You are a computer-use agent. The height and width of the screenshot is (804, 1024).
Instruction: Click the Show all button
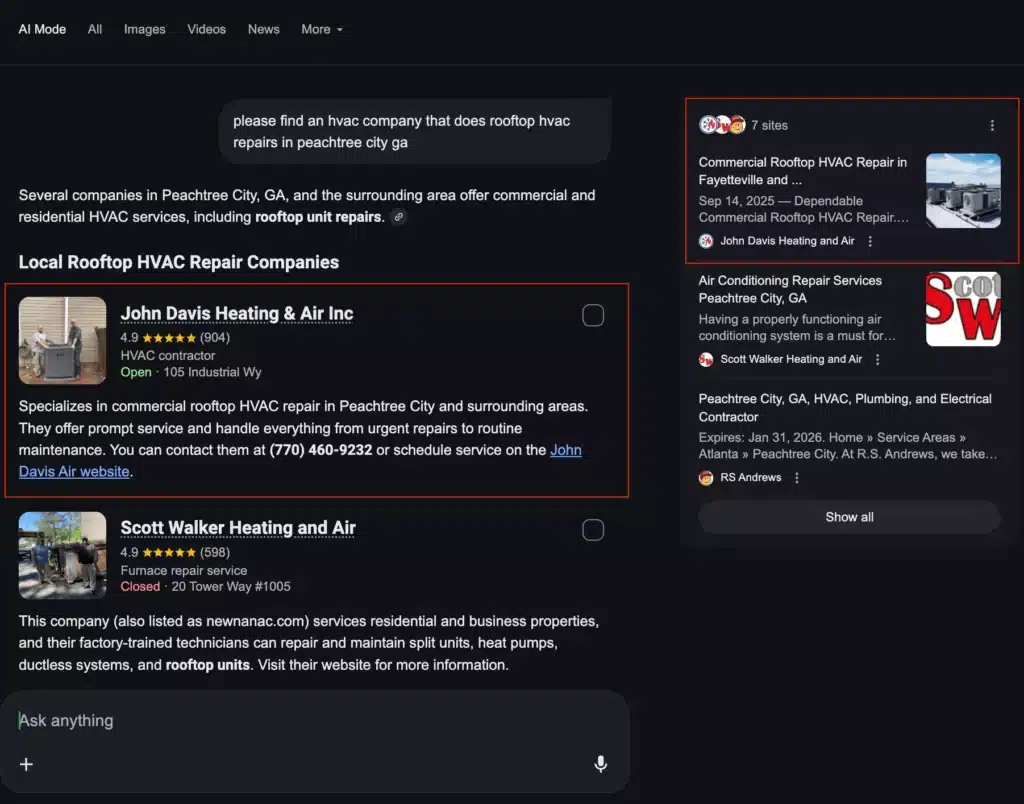click(849, 517)
